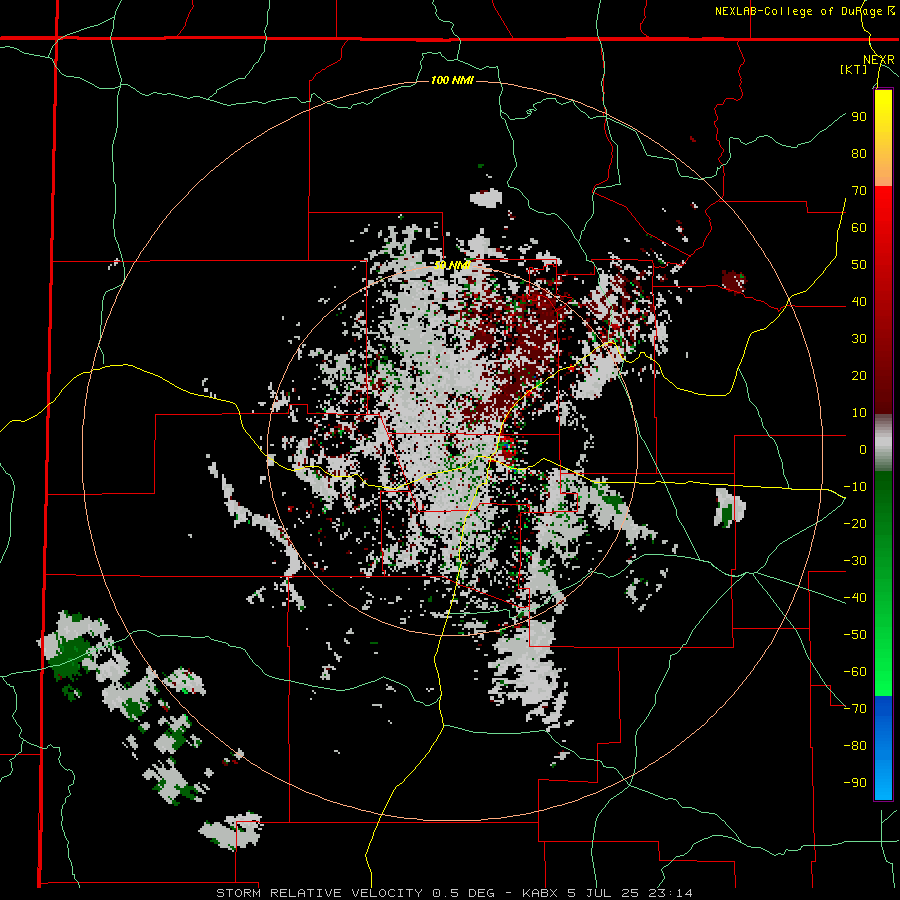Click the NEXR label above the color scale
900x900 pixels.
coord(878,60)
